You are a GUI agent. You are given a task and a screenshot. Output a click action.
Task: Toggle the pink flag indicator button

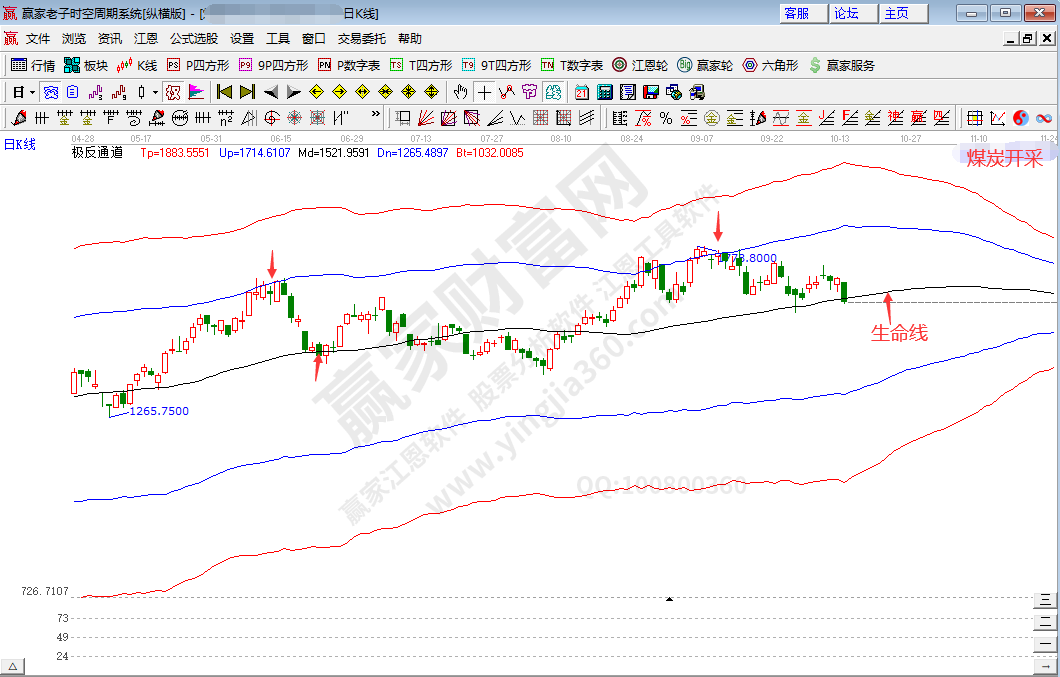point(196,92)
